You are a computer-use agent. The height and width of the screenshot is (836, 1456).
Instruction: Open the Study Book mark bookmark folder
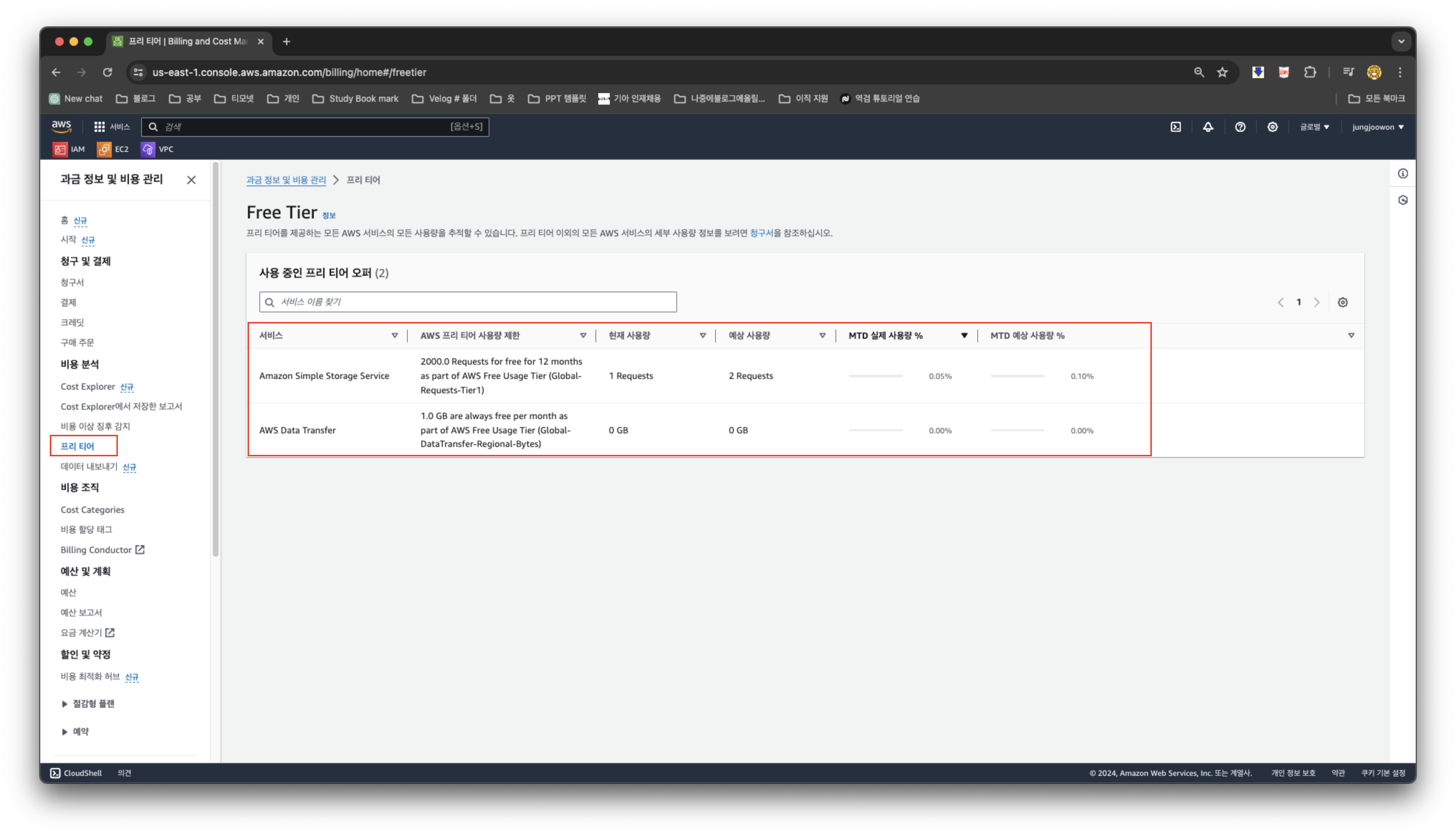tap(355, 99)
